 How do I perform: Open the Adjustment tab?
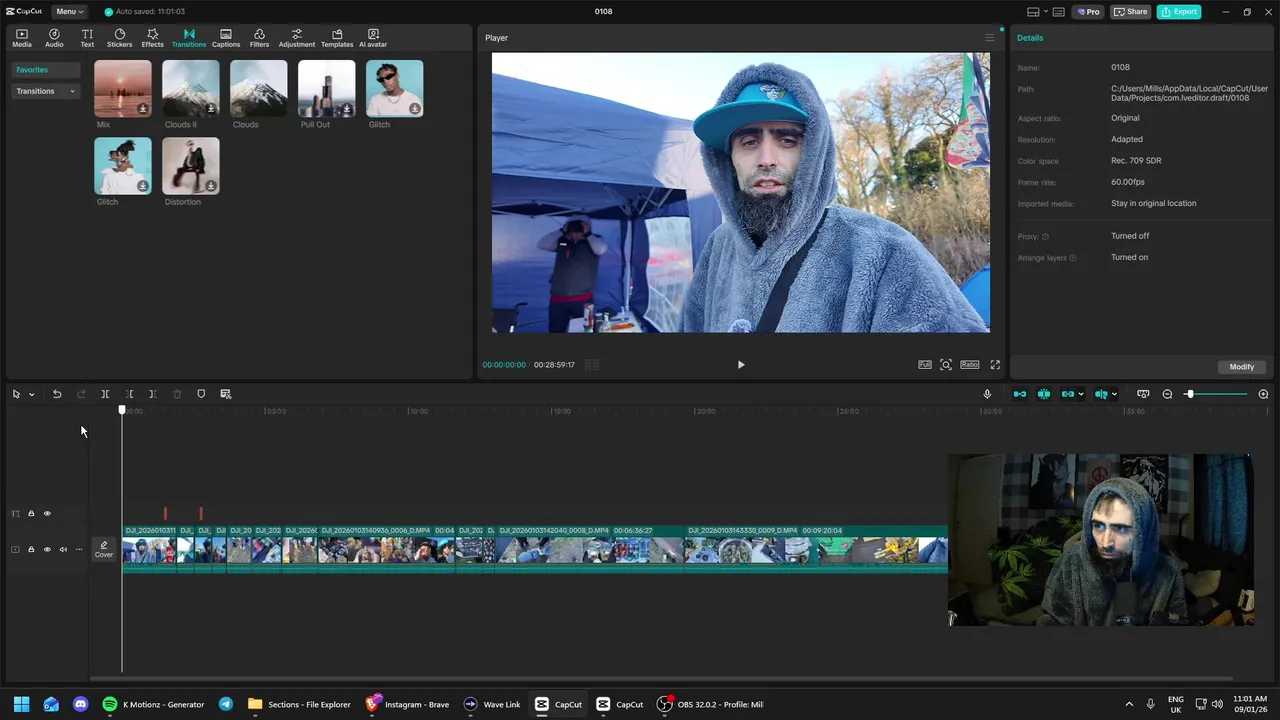pos(297,38)
